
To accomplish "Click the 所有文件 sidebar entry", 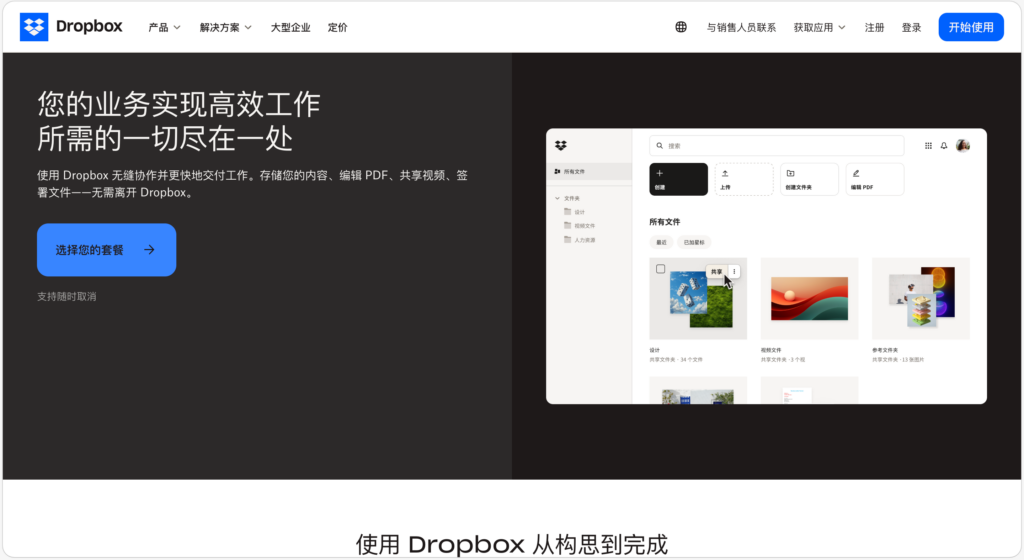I will pyautogui.click(x=589, y=172).
